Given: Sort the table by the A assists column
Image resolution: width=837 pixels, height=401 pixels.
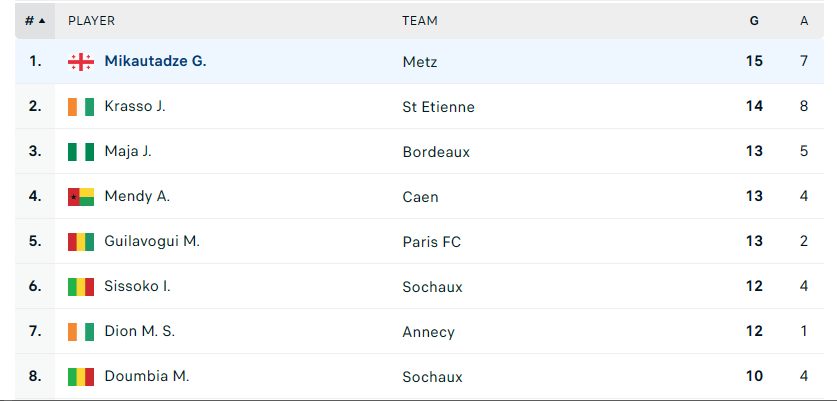Looking at the screenshot, I should [804, 21].
